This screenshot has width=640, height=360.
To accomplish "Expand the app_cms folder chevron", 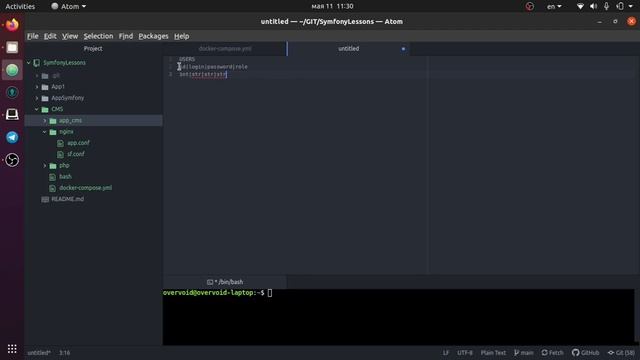I will (x=45, y=121).
